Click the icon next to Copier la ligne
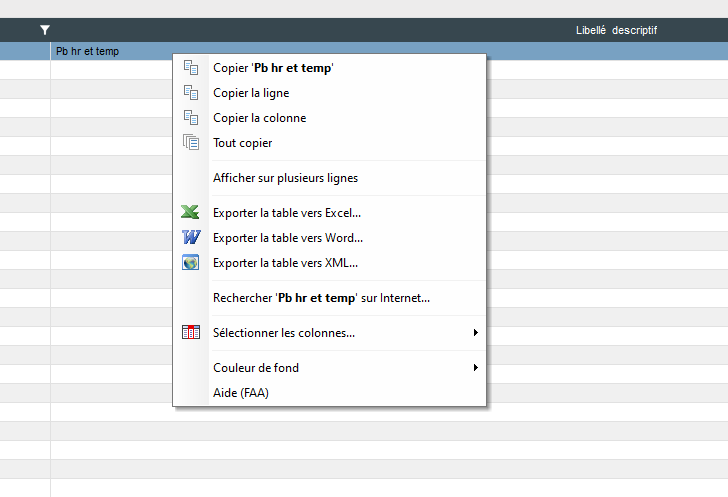The height and width of the screenshot is (497, 728). (x=190, y=93)
